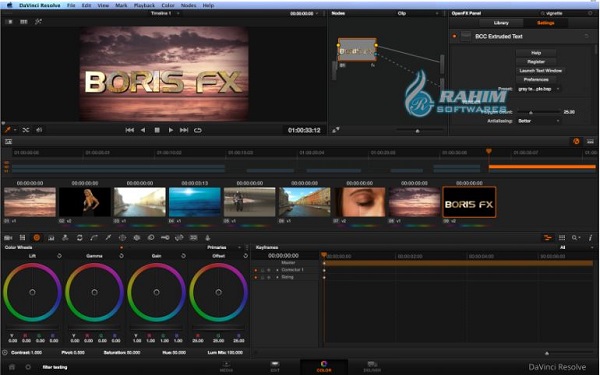600x375 pixels.
Task: Open the Apple menu
Action: [10, 5]
